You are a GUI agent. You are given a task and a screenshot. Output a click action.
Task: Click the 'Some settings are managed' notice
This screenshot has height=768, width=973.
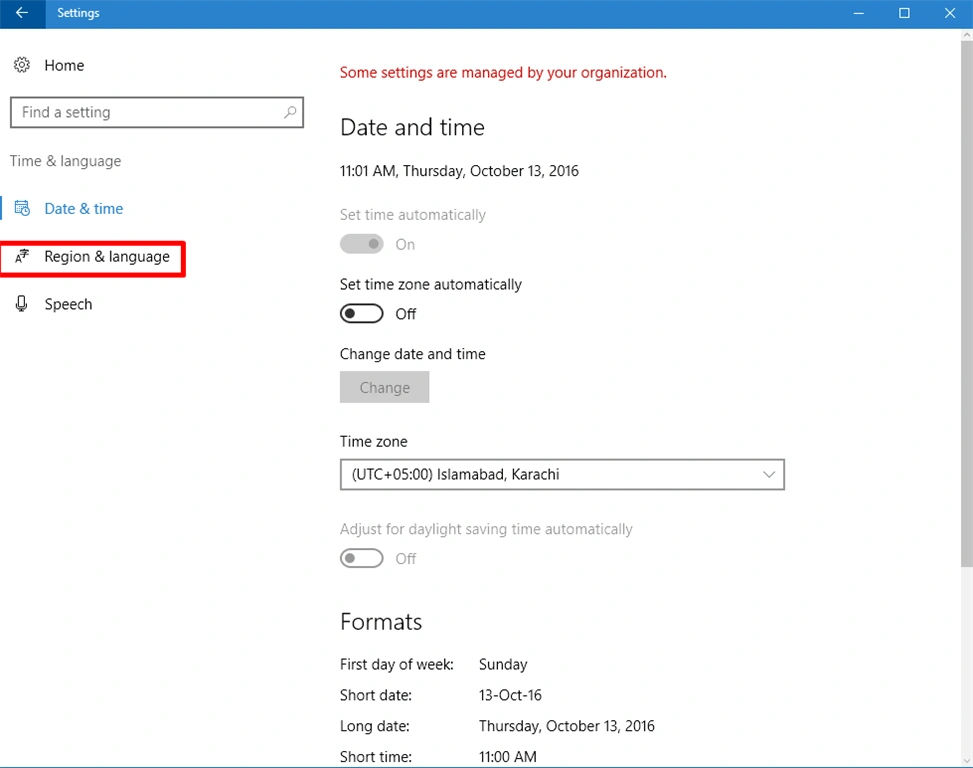503,73
